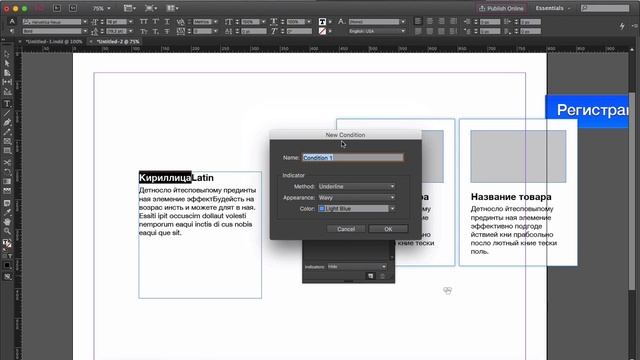Select the Note tool
The height and width of the screenshot is (360, 640).
(7, 203)
